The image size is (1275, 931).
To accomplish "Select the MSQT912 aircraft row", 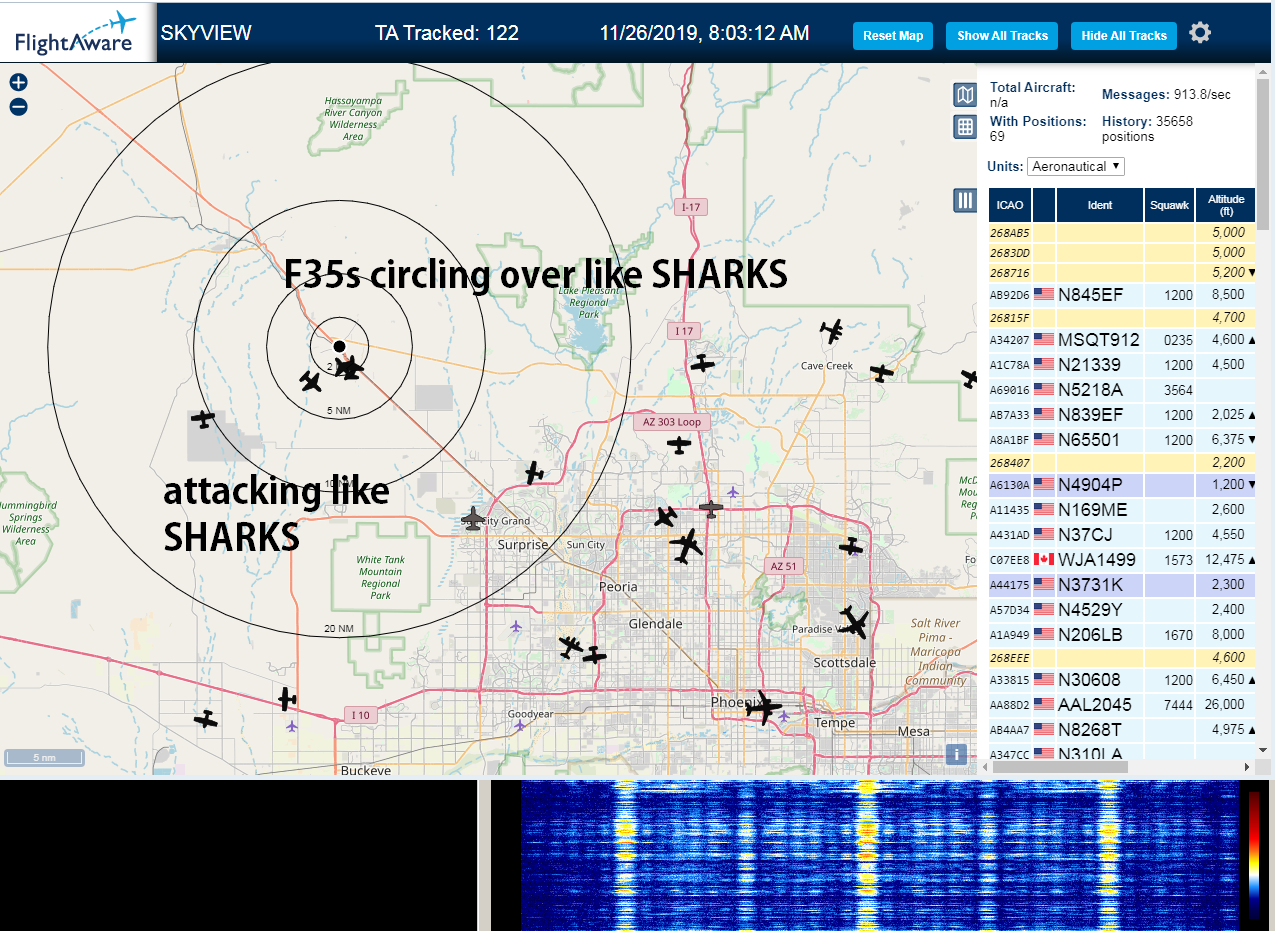I will tap(1121, 339).
